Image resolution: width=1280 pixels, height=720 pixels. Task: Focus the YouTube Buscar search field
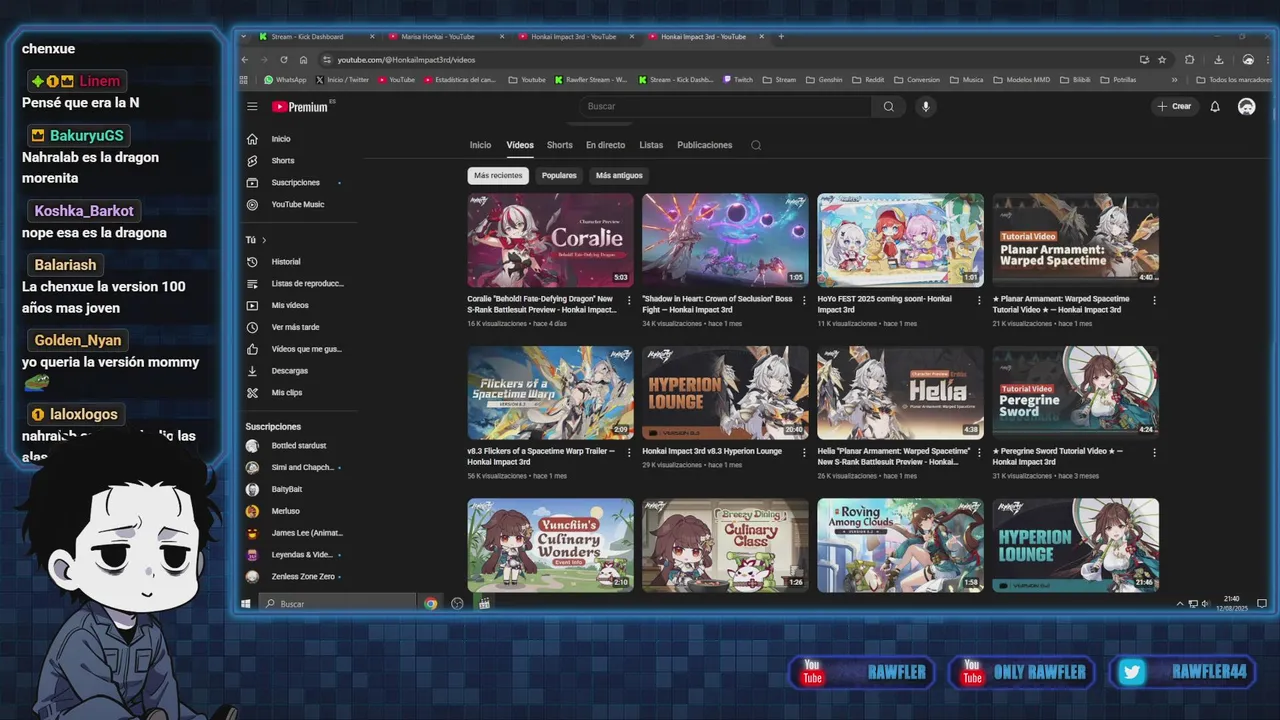click(x=726, y=106)
